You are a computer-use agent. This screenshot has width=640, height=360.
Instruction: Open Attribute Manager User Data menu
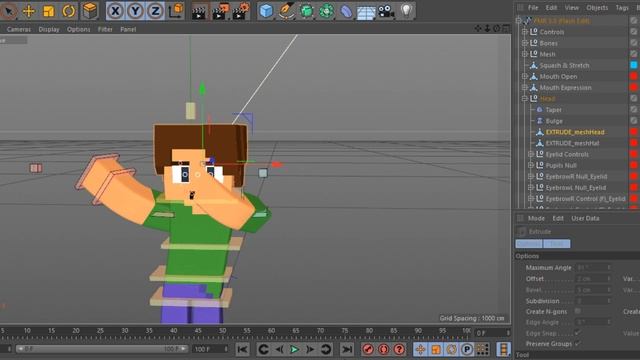click(585, 218)
